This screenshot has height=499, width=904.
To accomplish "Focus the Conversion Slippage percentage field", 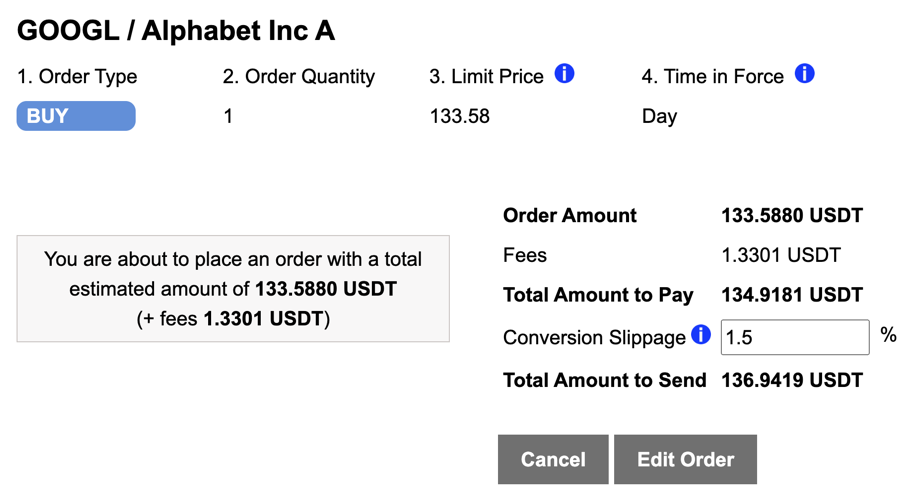I will [794, 337].
